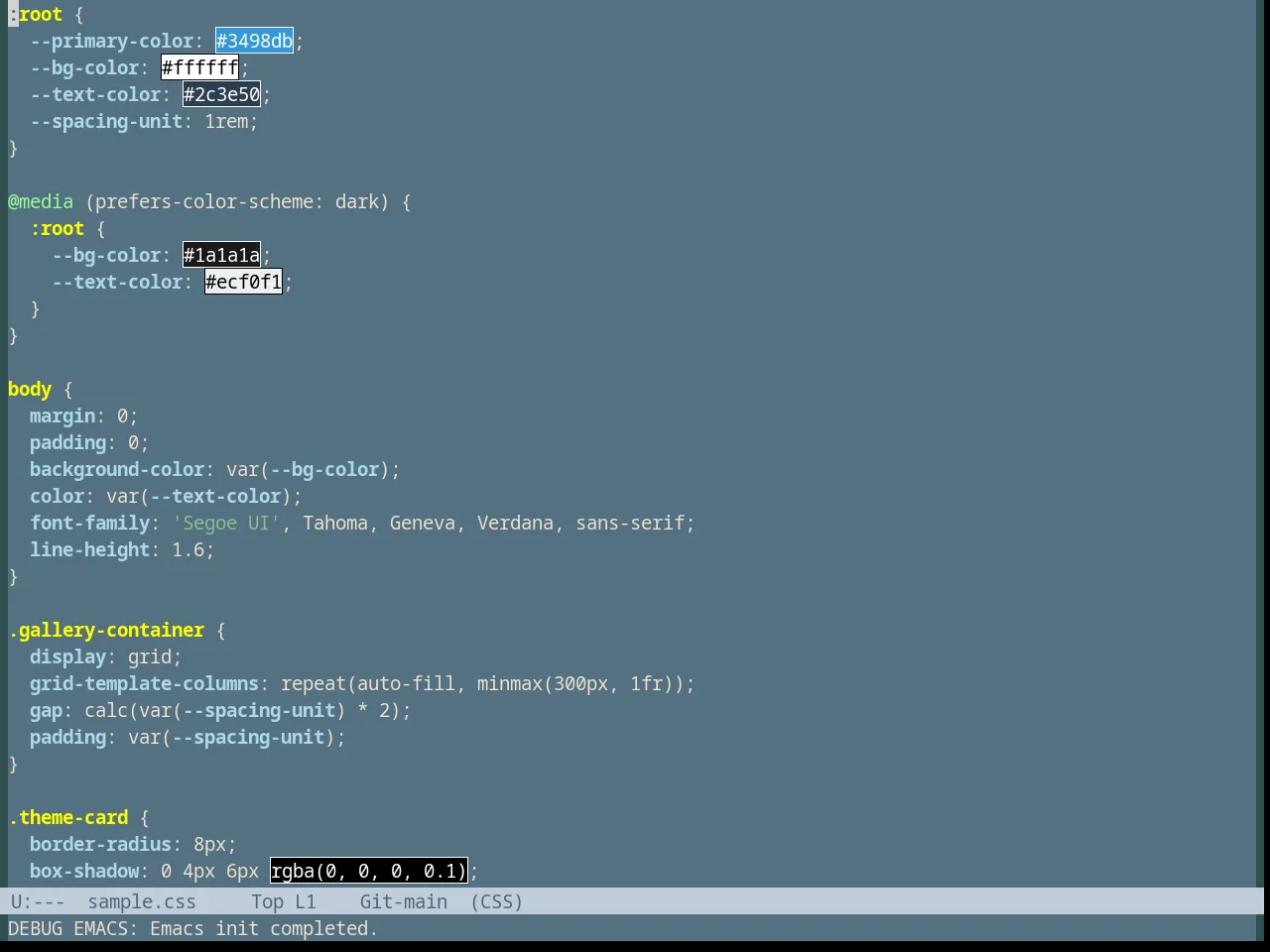This screenshot has width=1270, height=952.
Task: Click Geneva in the font list
Action: (x=423, y=523)
